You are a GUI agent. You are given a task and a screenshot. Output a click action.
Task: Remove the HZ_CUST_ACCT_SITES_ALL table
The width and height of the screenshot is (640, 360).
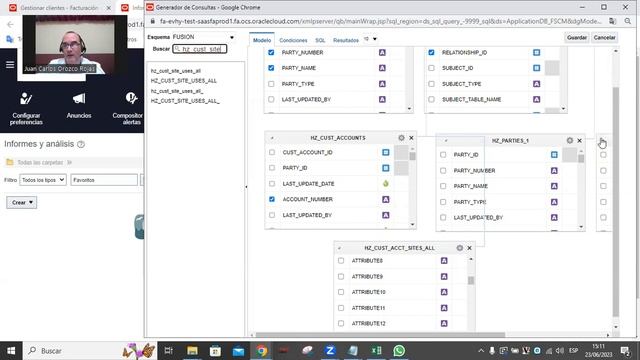(x=469, y=248)
